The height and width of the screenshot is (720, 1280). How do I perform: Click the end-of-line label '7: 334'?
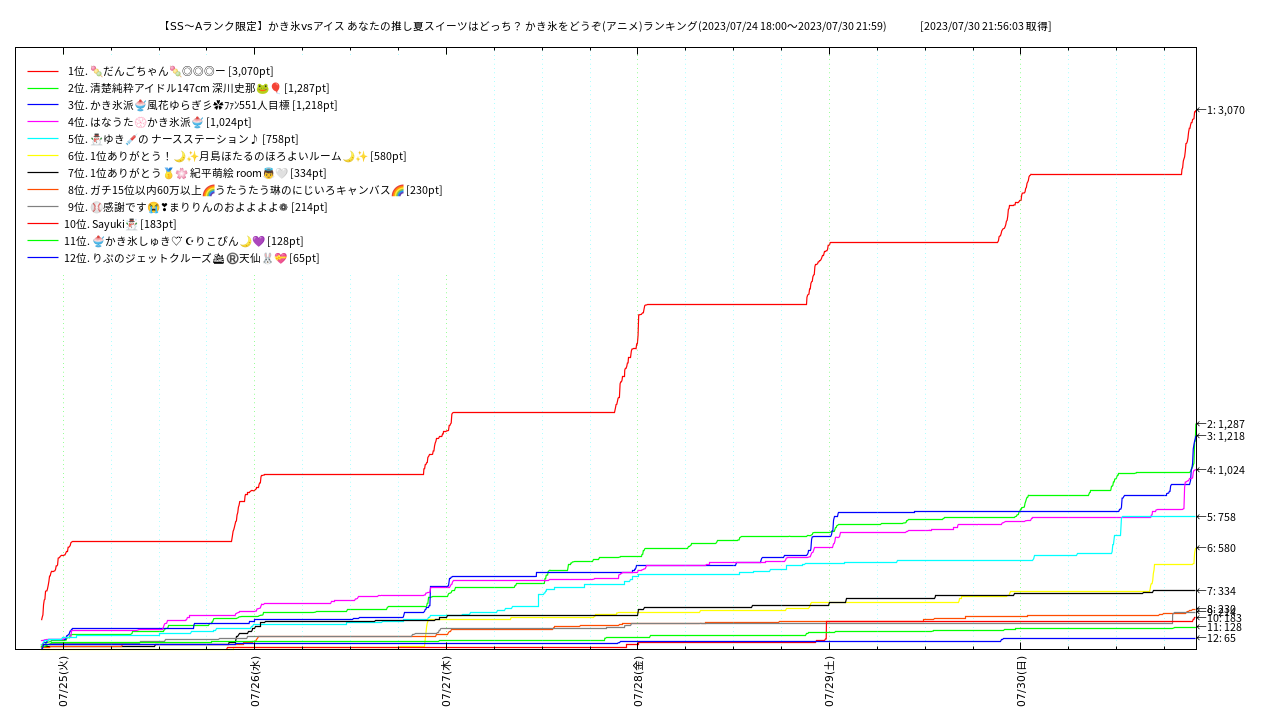(x=1221, y=591)
